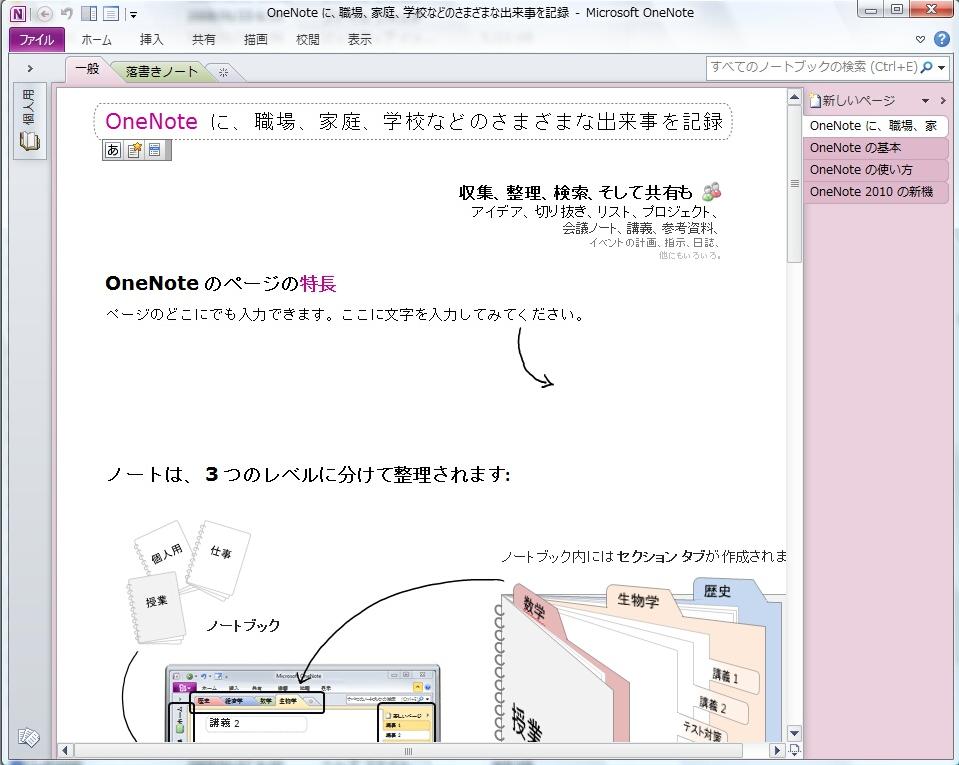This screenshot has width=959, height=765.
Task: Click the 生物学 section tab illustration
Action: [639, 600]
